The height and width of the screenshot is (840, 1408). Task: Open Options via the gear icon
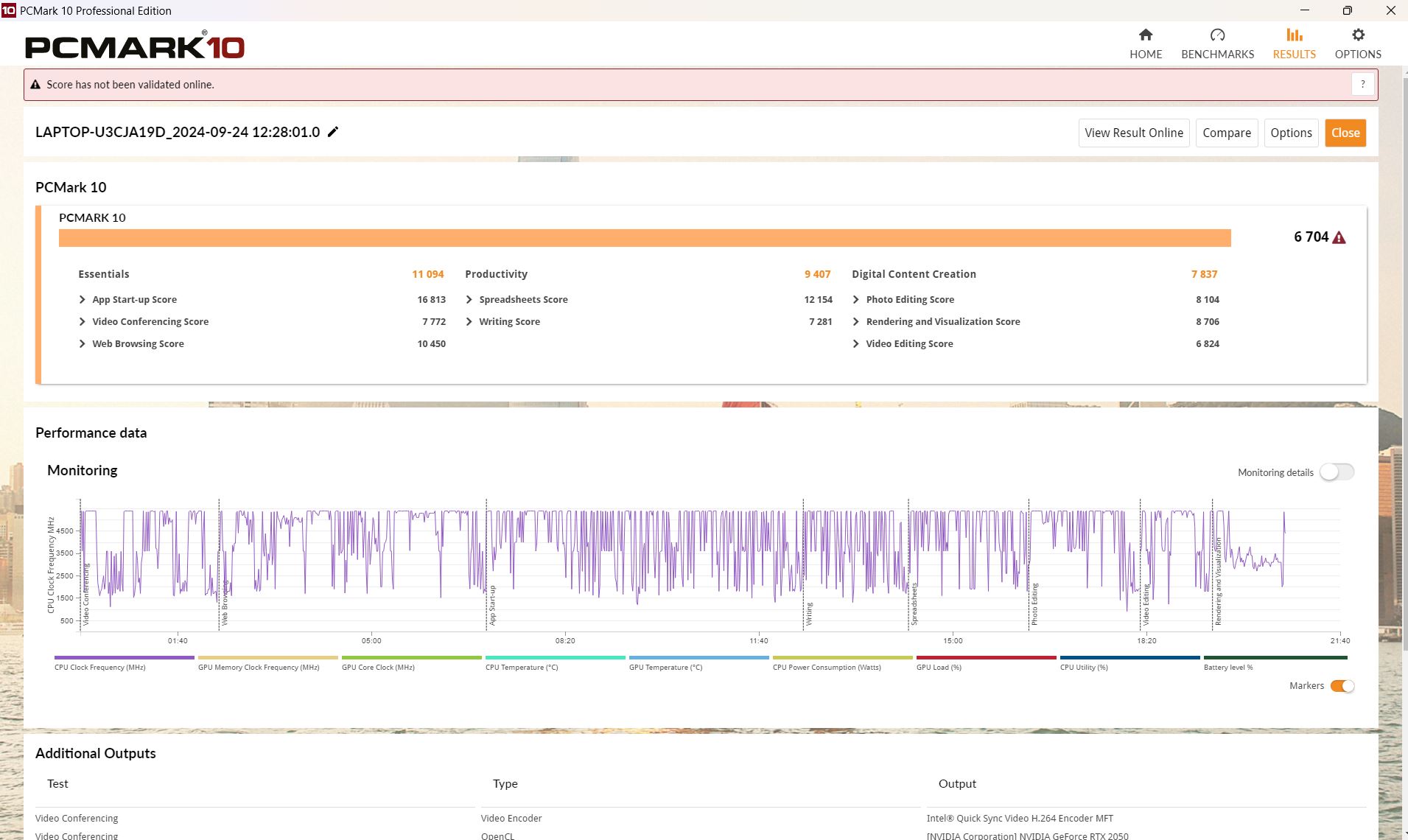1357,35
